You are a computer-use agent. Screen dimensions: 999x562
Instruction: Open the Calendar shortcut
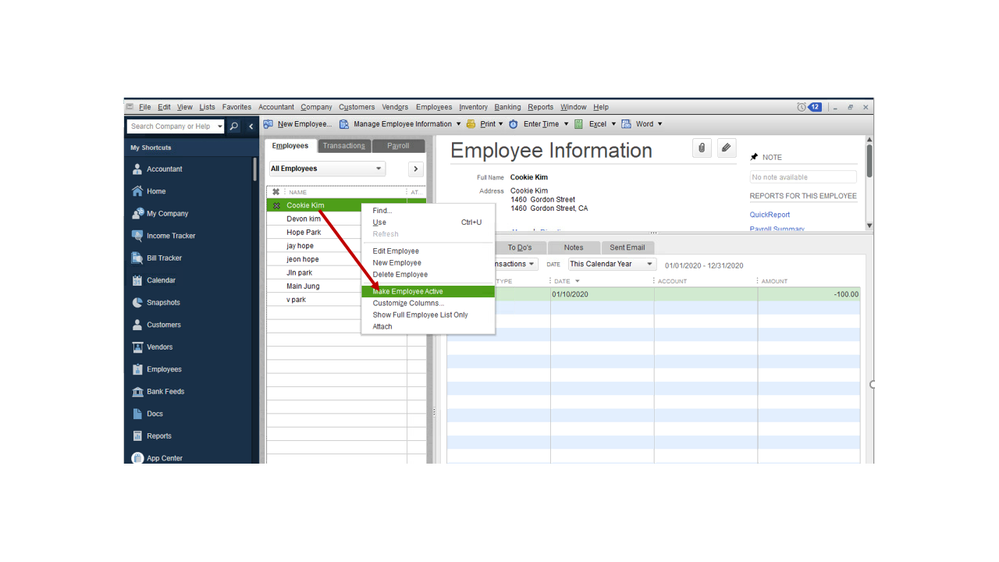161,280
